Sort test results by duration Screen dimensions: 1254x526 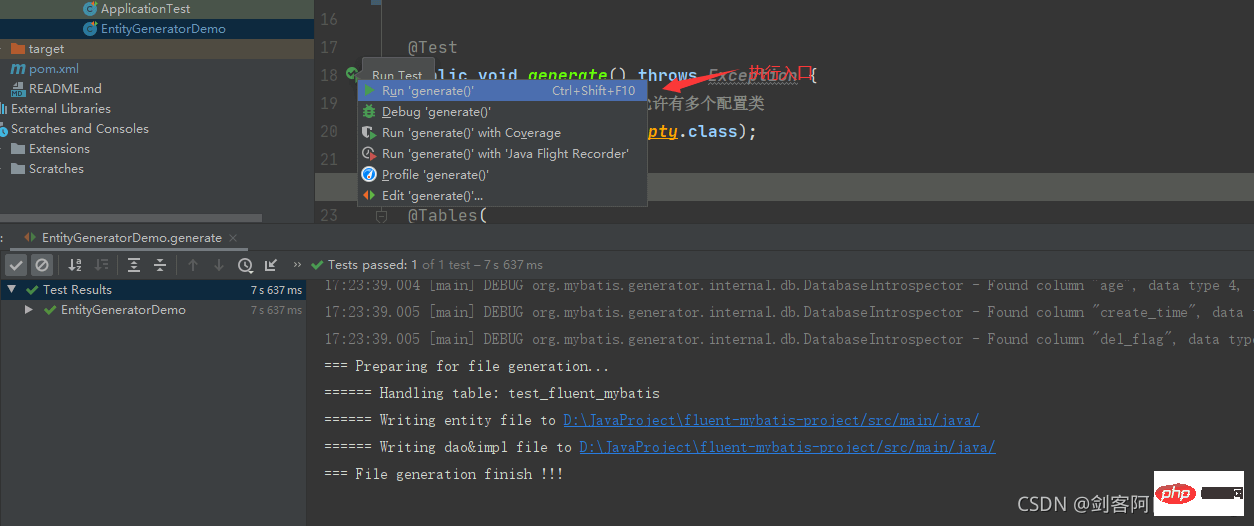pos(101,265)
